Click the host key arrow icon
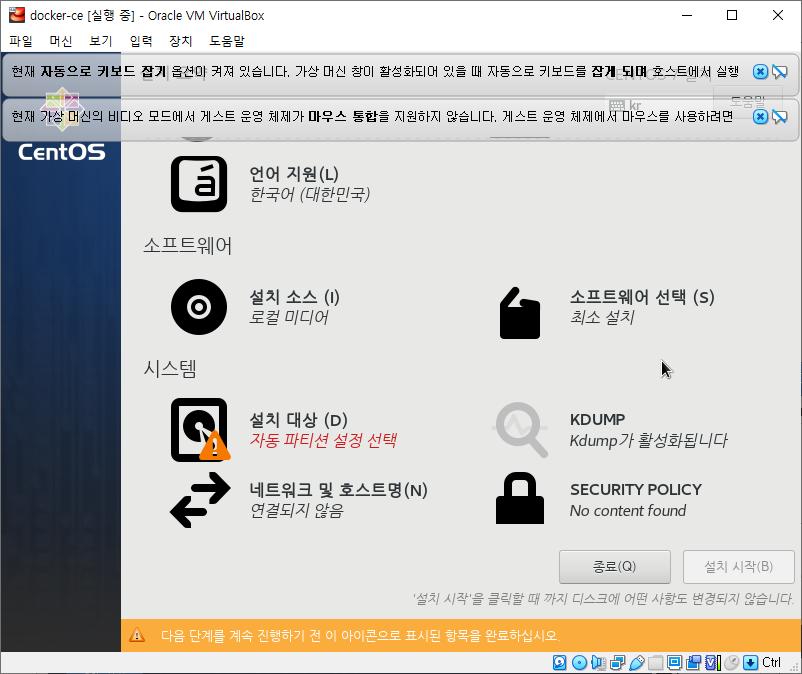The image size is (802, 674). pyautogui.click(x=750, y=663)
